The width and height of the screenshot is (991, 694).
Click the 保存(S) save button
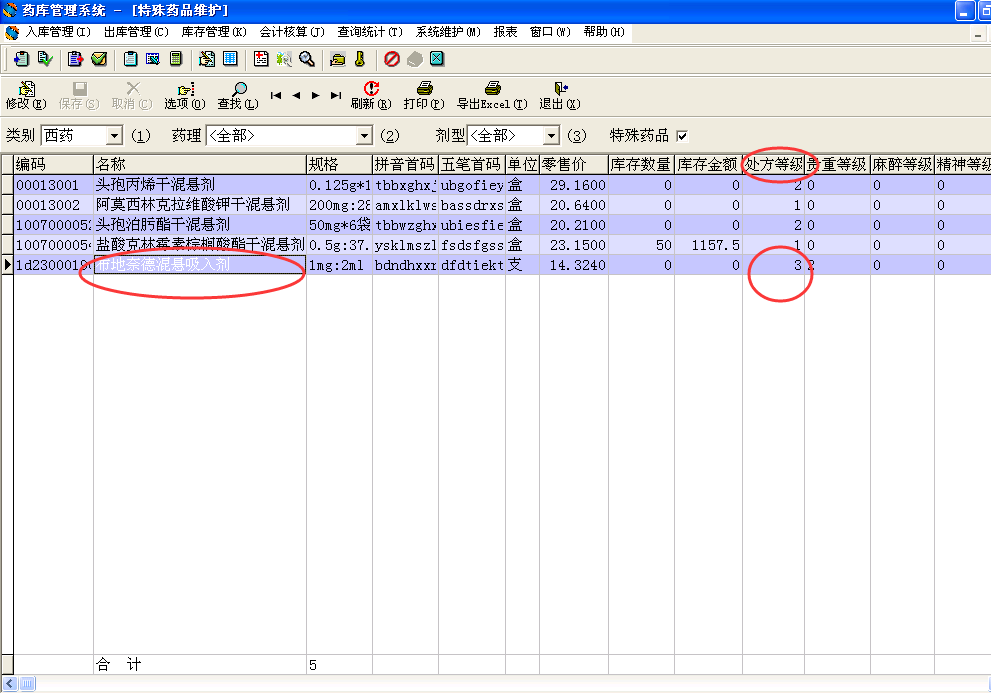(x=79, y=95)
